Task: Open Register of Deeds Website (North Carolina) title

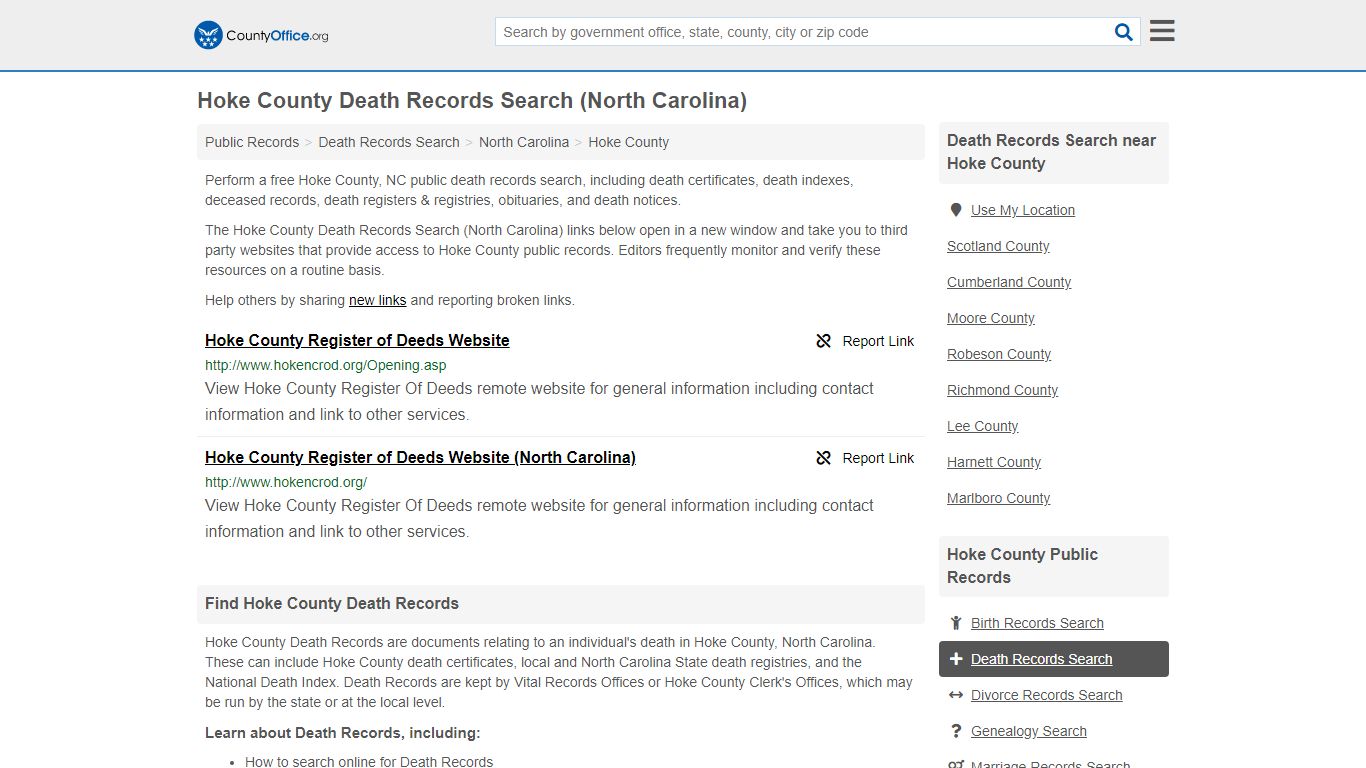Action: pyautogui.click(x=420, y=457)
